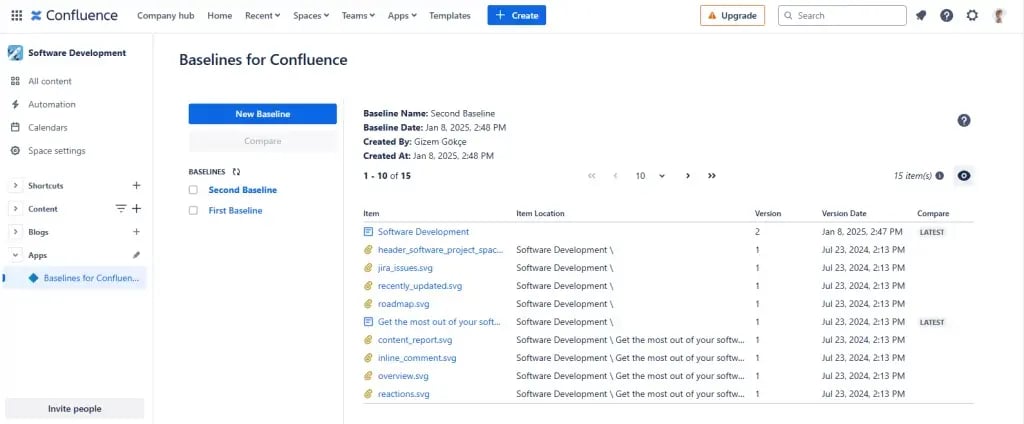Open the notifications icon in top bar
Image resolution: width=1024 pixels, height=424 pixels.
tap(920, 16)
